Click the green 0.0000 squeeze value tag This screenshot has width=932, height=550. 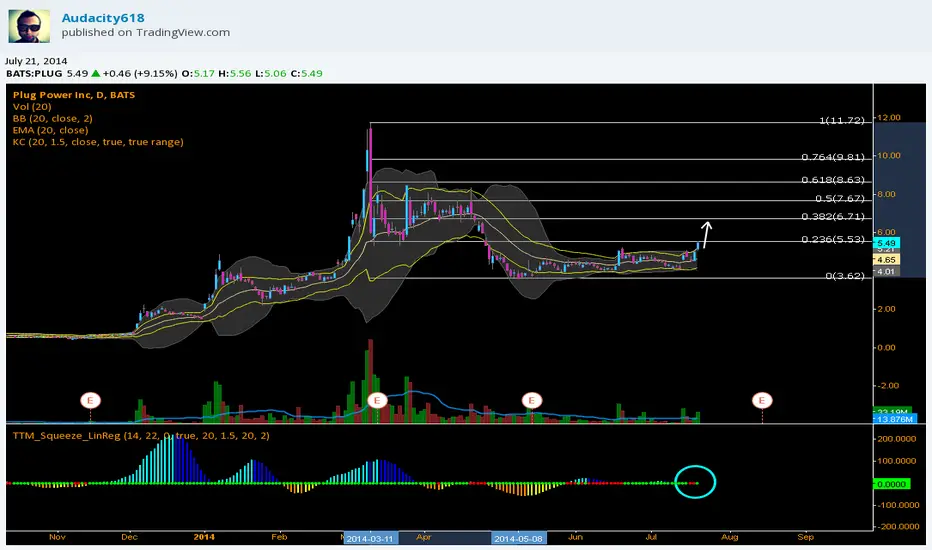892,484
